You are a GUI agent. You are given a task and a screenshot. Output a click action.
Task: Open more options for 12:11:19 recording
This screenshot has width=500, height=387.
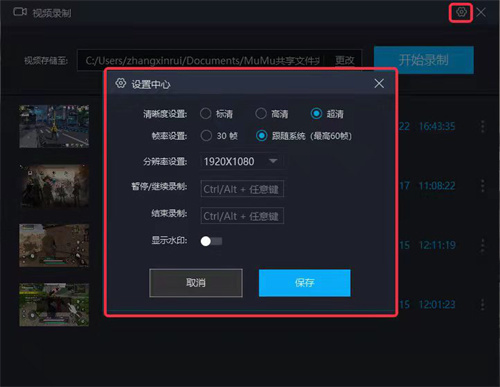[482, 245]
